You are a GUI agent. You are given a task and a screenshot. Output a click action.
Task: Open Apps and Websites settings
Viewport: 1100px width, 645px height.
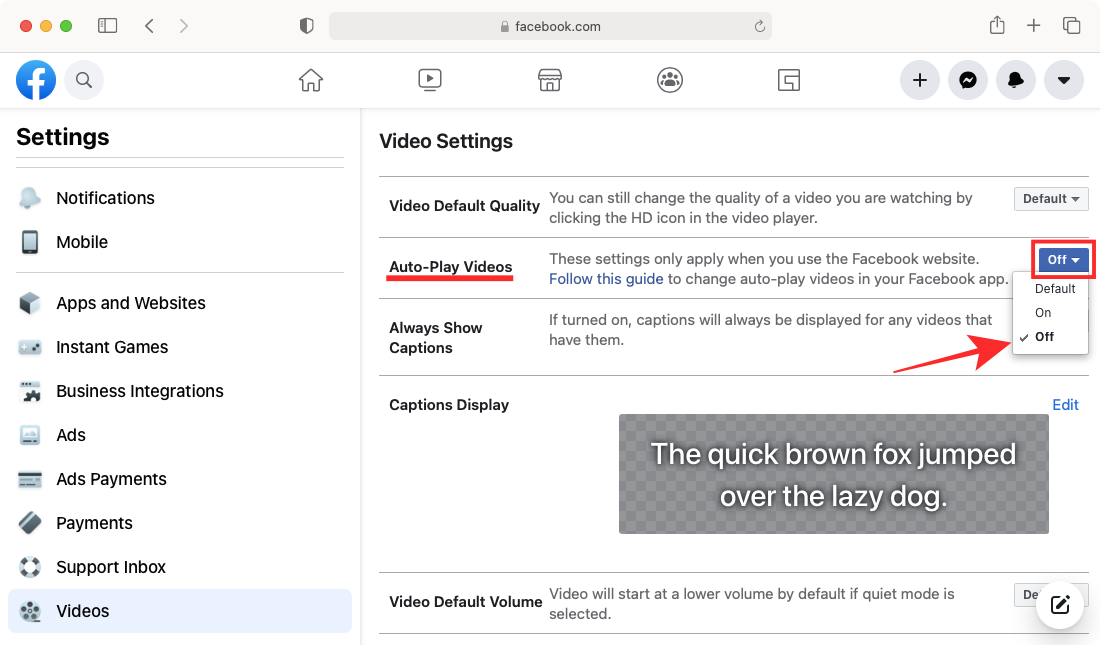pyautogui.click(x=180, y=303)
